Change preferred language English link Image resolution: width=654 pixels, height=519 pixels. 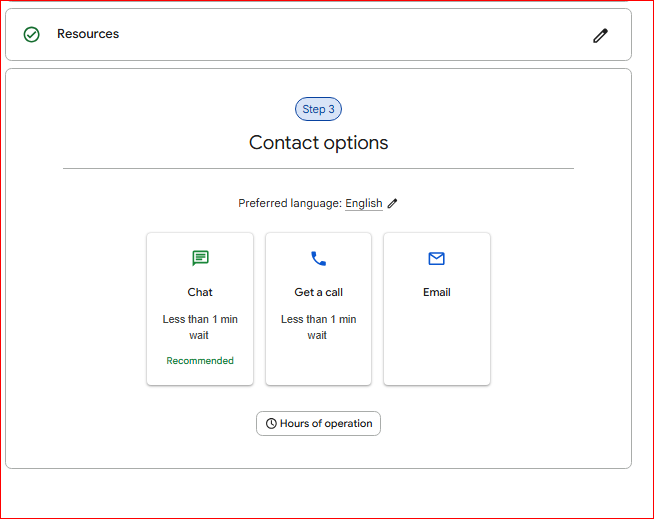pos(364,203)
